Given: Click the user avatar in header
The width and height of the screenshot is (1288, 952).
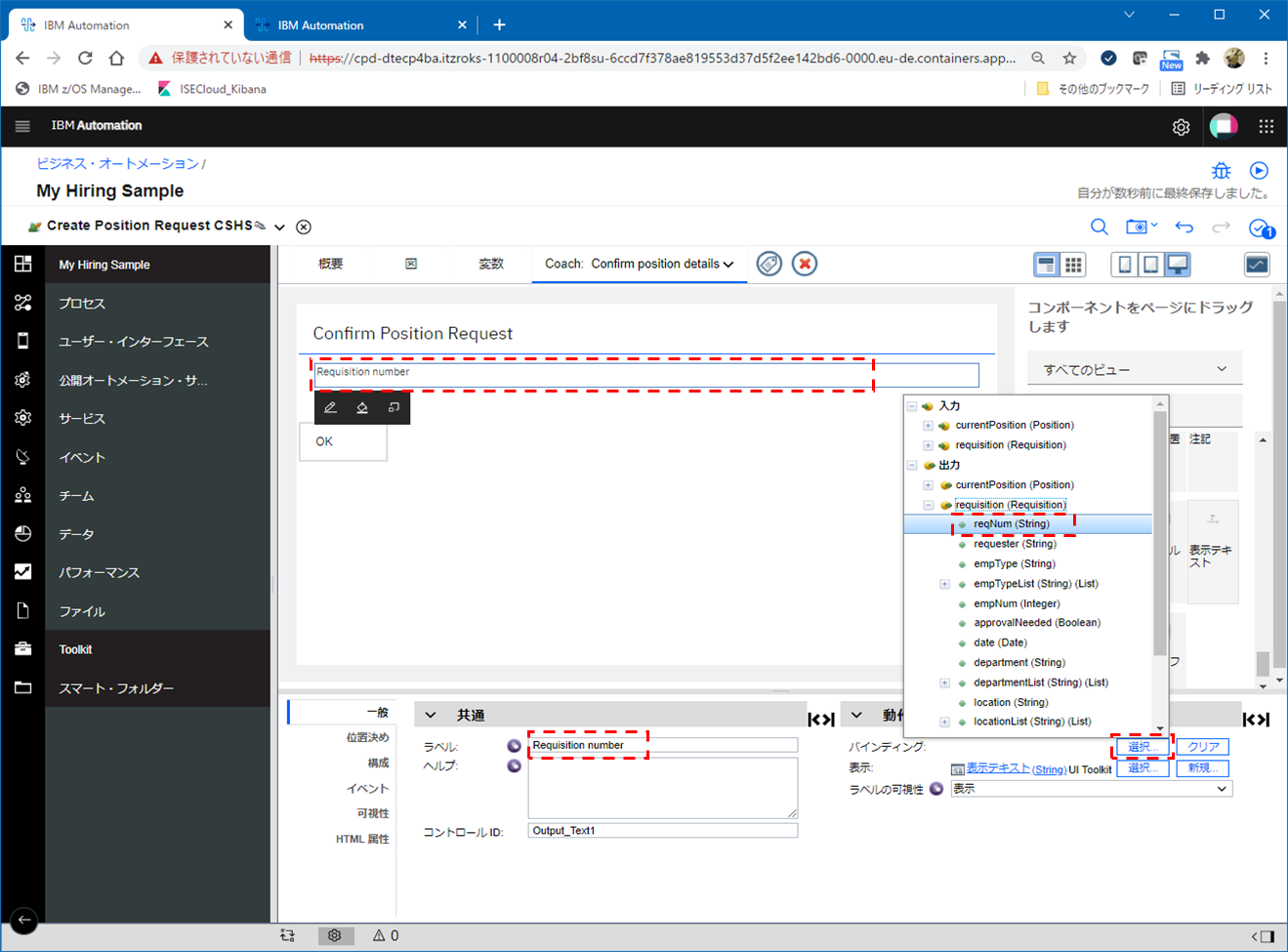Looking at the screenshot, I should [x=1224, y=126].
